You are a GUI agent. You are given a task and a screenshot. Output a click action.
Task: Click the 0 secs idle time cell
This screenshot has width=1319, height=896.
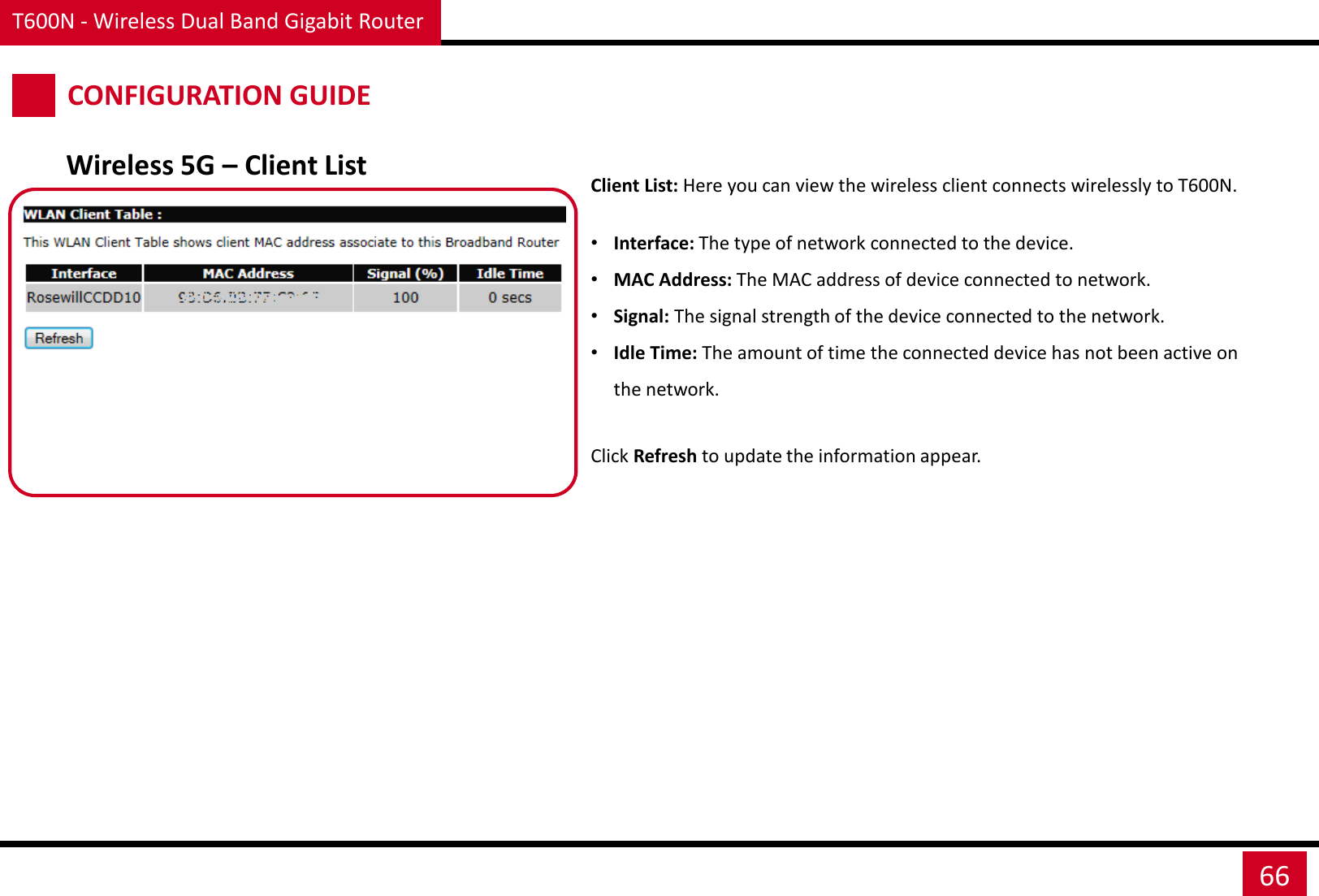(510, 297)
